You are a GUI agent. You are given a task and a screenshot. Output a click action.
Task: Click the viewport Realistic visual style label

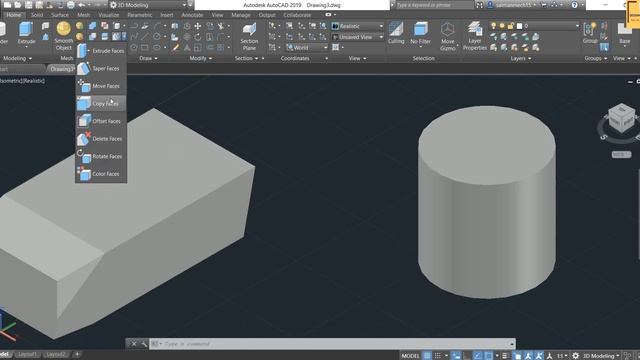pos(34,81)
